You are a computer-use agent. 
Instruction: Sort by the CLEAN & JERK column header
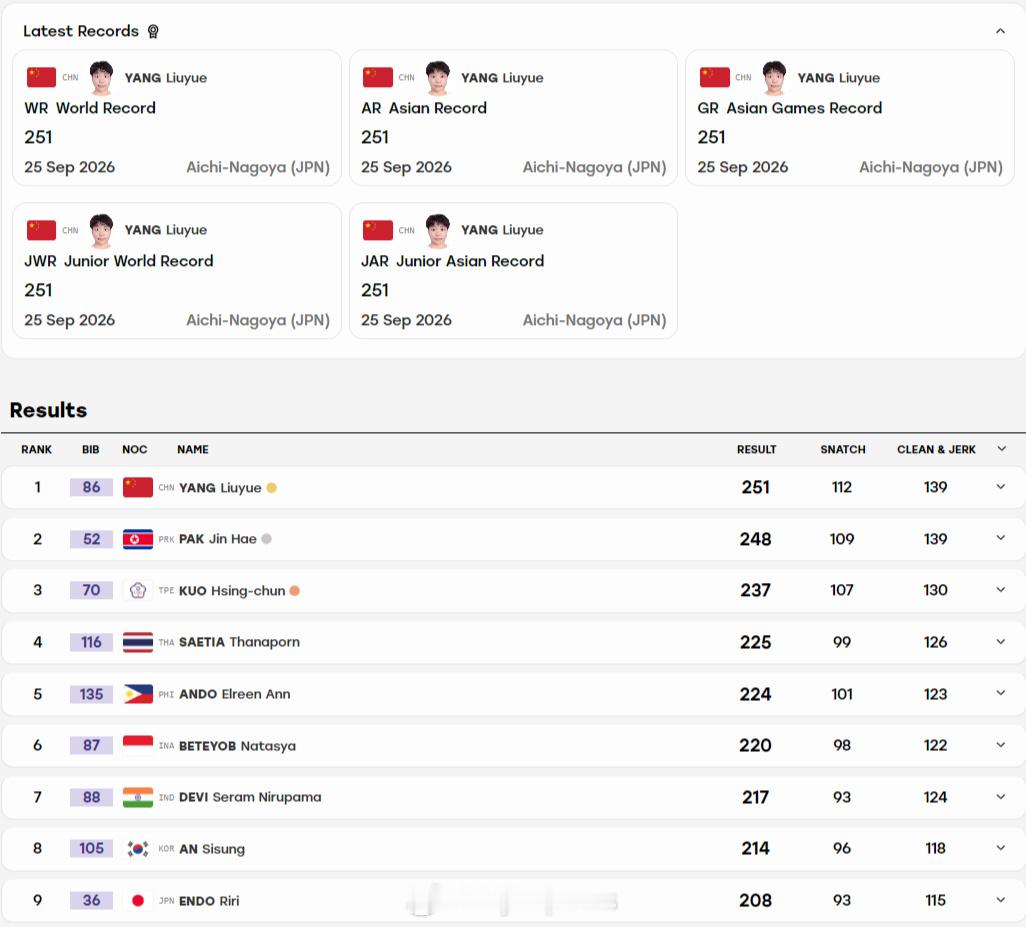[x=936, y=449]
